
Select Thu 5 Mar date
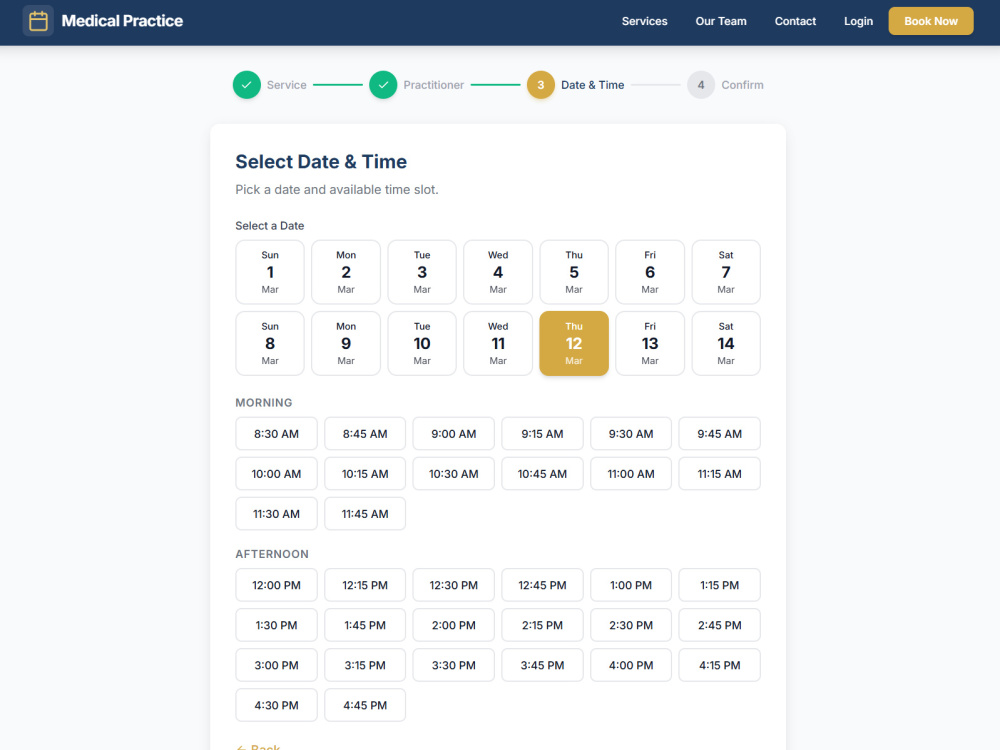pos(574,272)
